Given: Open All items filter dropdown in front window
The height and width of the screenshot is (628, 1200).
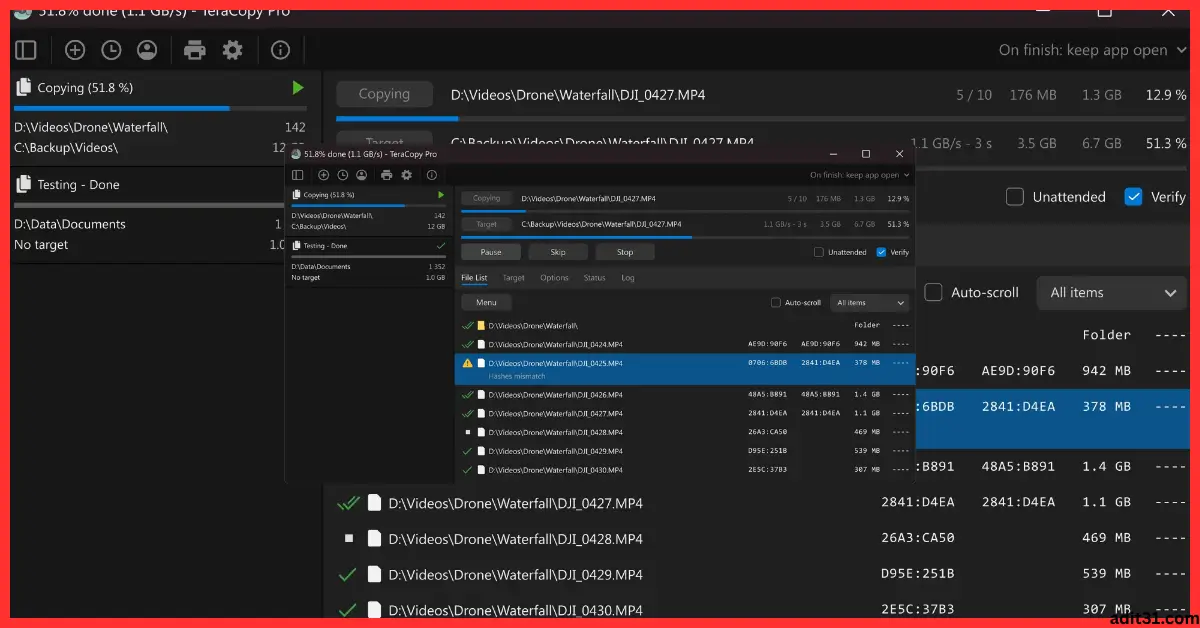Looking at the screenshot, I should [871, 302].
